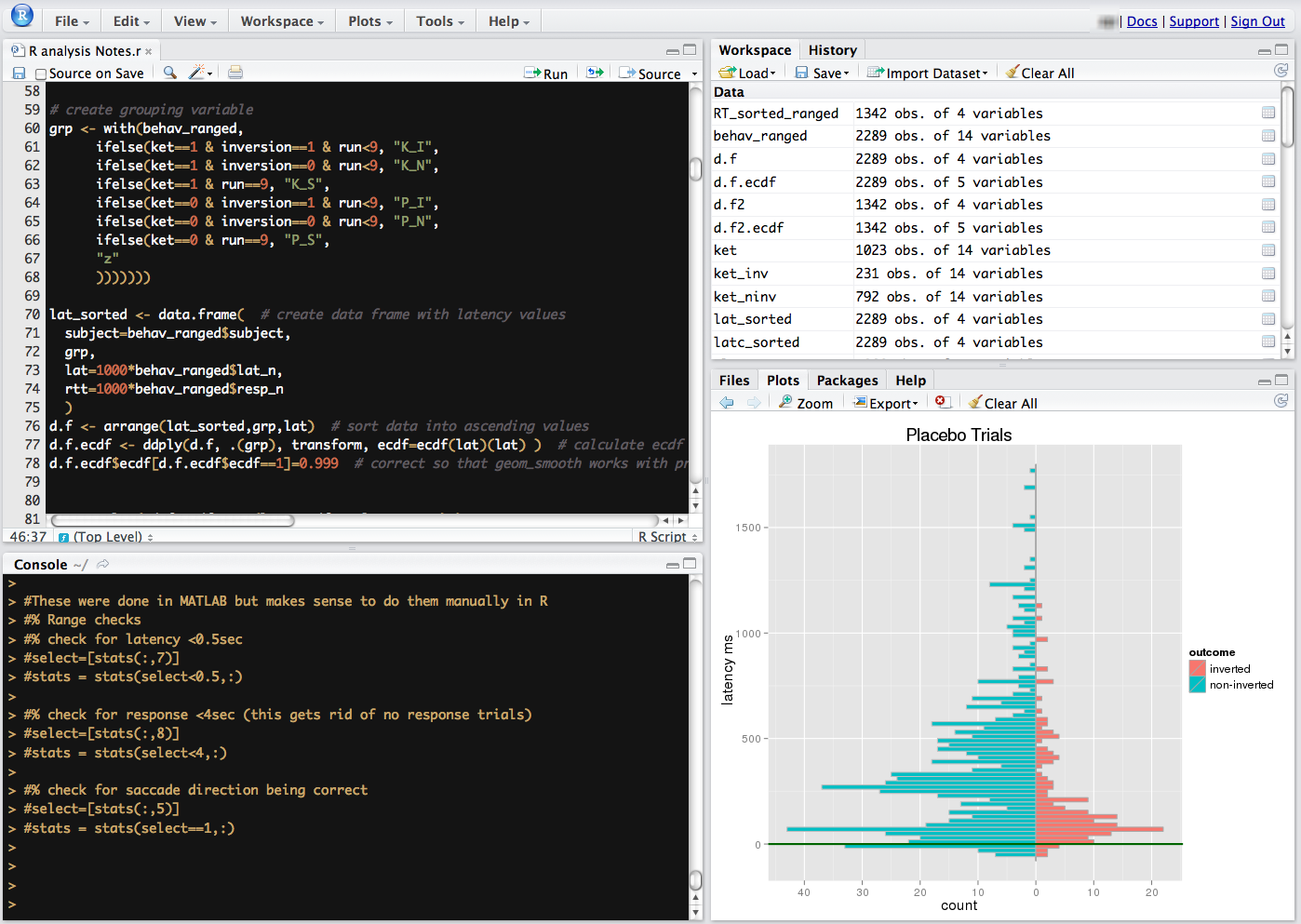Go to previous plot with back arrow
The image size is (1301, 924).
(727, 402)
